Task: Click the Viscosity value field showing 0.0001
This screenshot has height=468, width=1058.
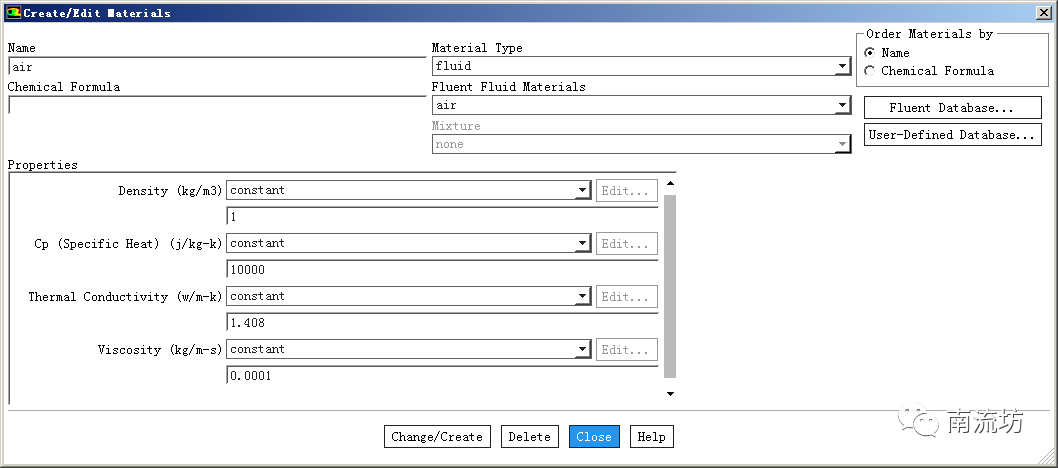Action: point(442,376)
